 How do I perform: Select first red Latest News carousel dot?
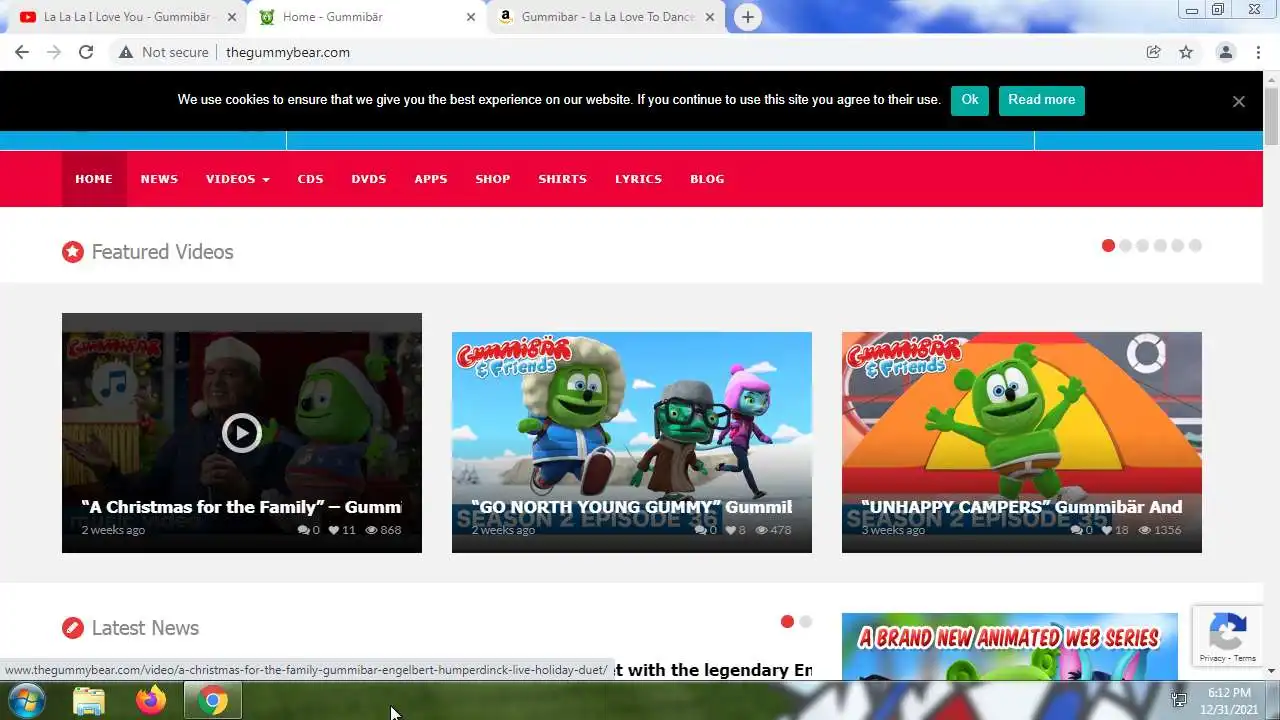click(787, 621)
